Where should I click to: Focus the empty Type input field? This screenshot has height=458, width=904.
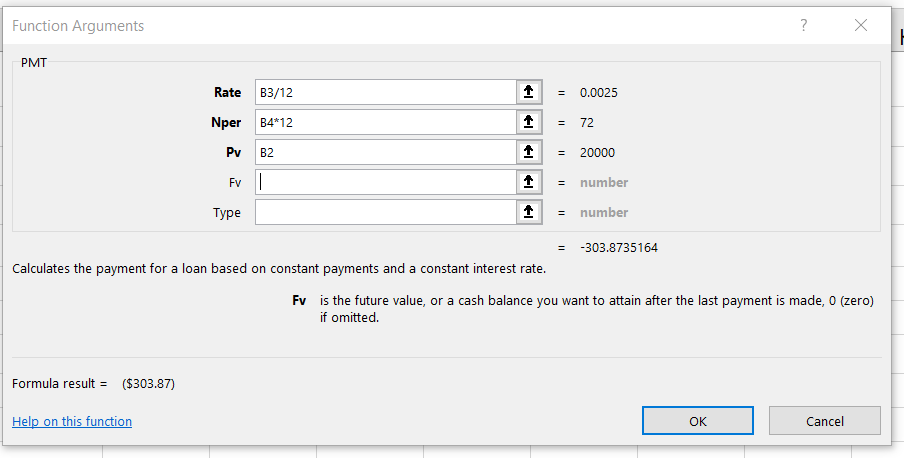click(x=386, y=212)
